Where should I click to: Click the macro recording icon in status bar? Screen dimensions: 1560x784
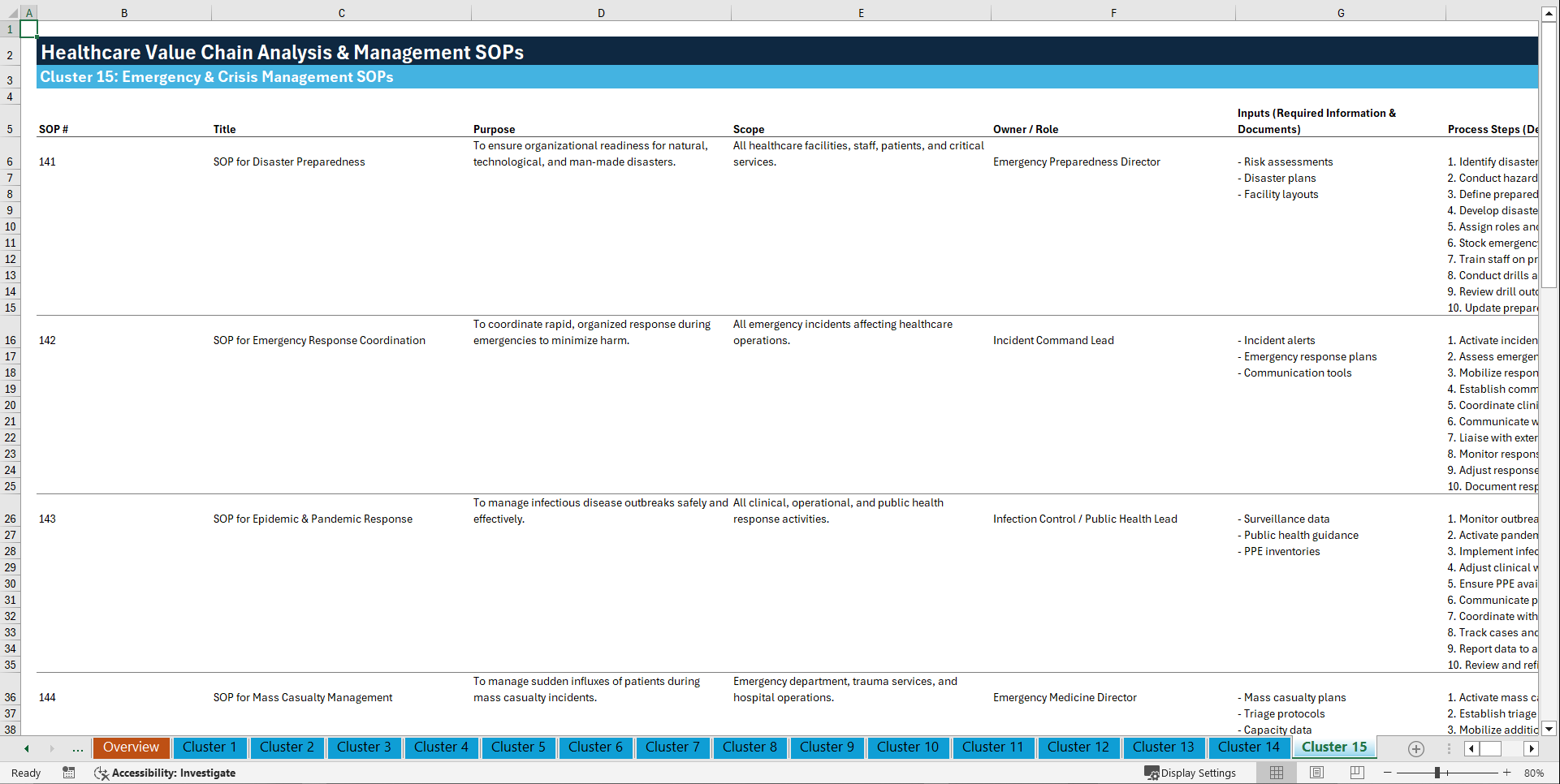tap(69, 773)
